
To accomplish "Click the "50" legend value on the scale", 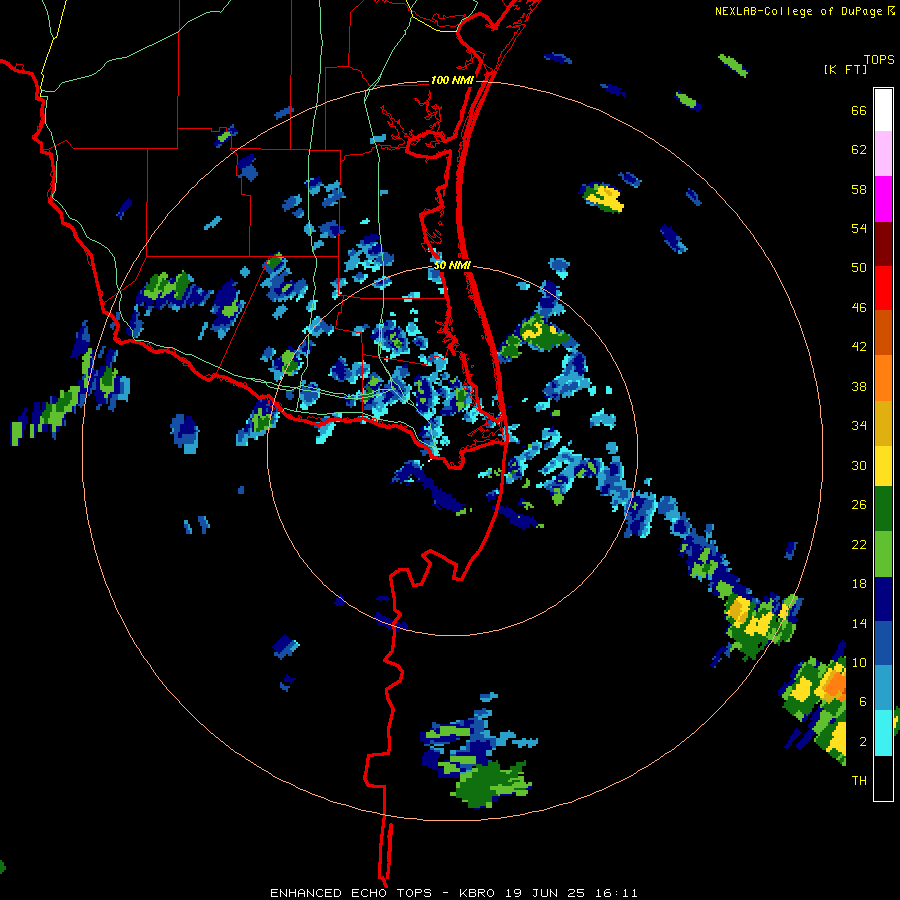I will [859, 268].
